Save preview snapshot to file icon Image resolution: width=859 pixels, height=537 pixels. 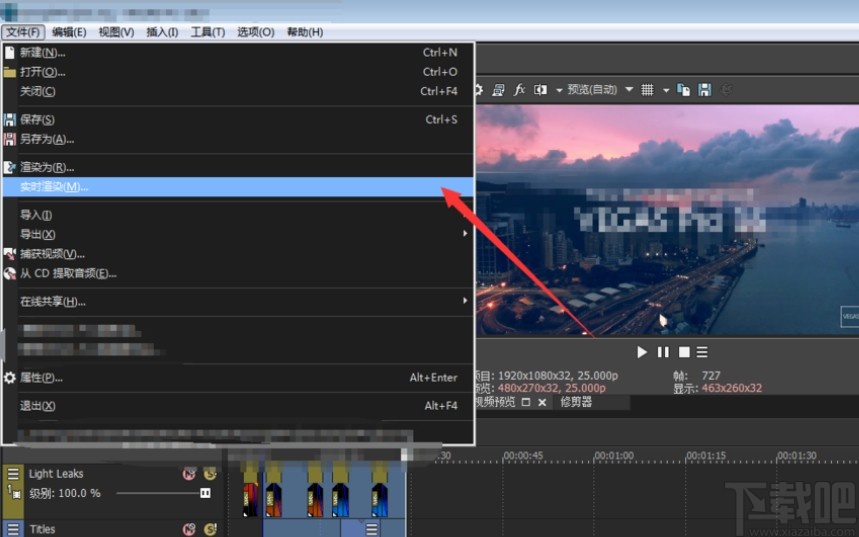704,90
